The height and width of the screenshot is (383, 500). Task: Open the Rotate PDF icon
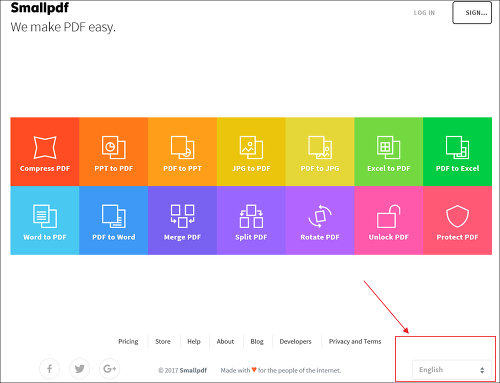pyautogui.click(x=320, y=216)
